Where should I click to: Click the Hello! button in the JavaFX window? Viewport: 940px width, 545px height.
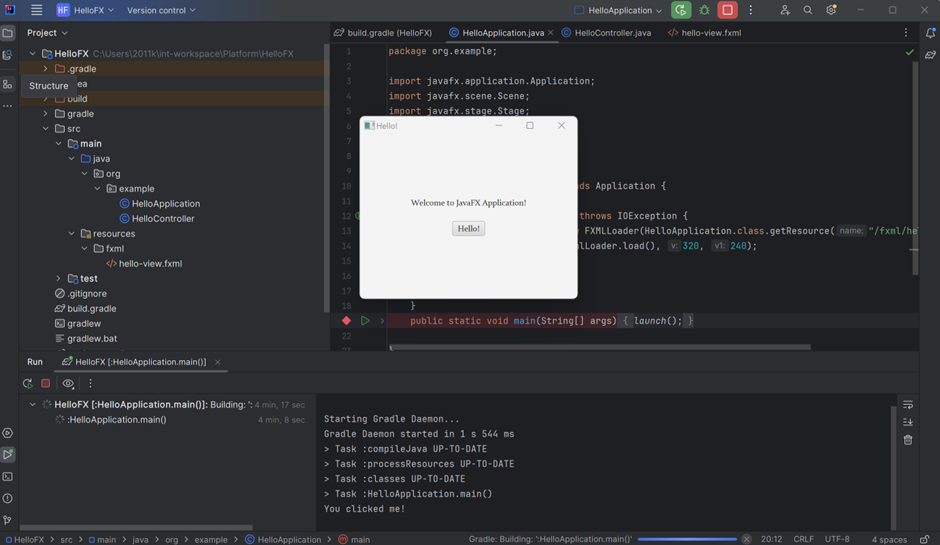[468, 228]
